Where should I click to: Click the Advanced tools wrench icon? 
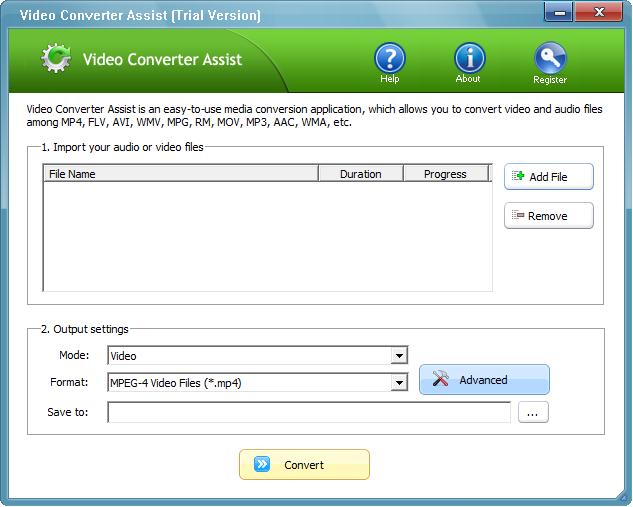pyautogui.click(x=440, y=380)
